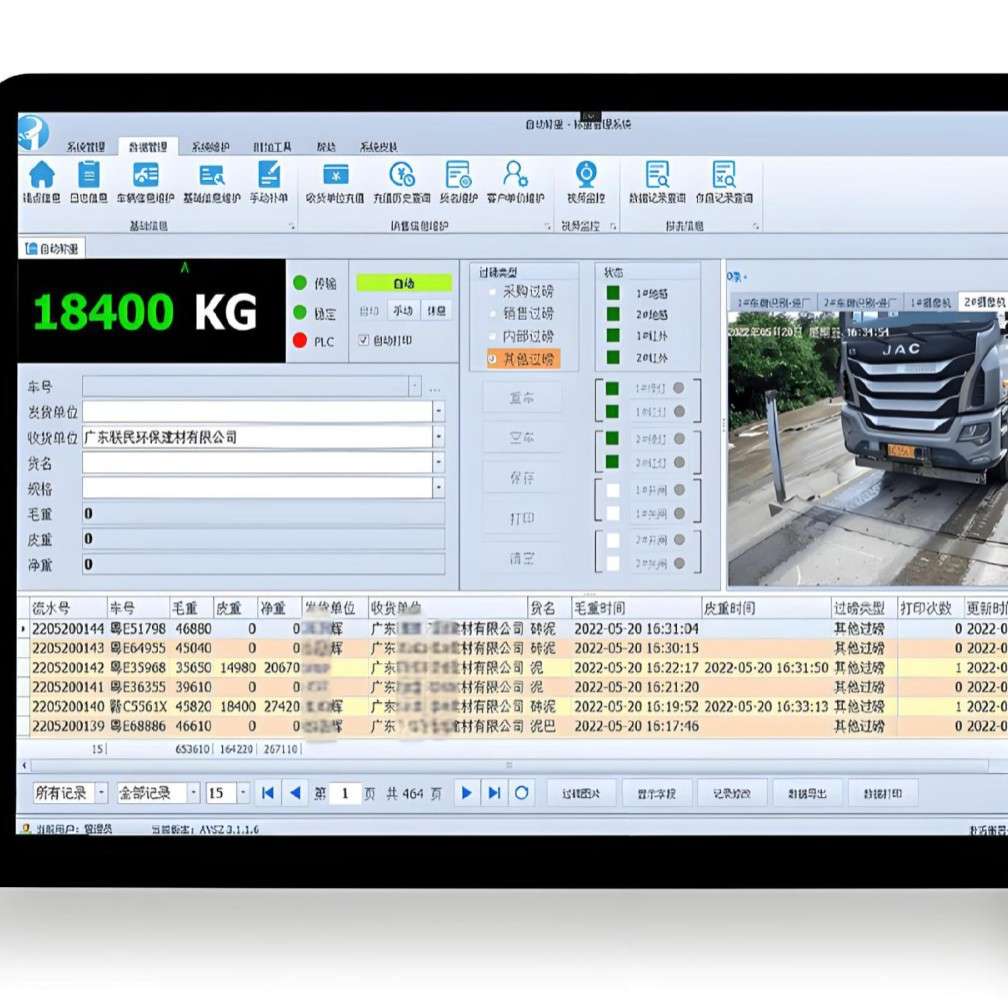This screenshot has width=1008, height=1008.
Task: Select the 销售过磅 radio option
Action: point(492,314)
